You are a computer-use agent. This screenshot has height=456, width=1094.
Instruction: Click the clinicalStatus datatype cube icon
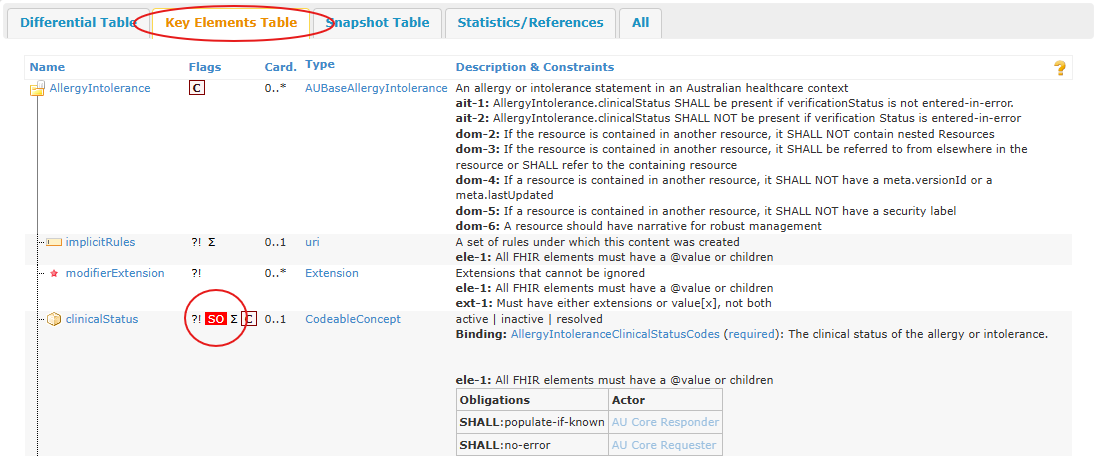coord(54,320)
